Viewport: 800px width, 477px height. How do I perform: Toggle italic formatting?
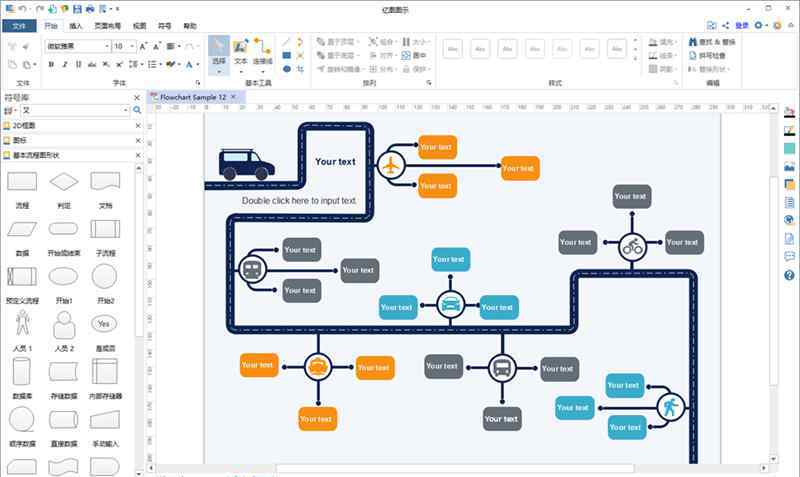coord(65,64)
